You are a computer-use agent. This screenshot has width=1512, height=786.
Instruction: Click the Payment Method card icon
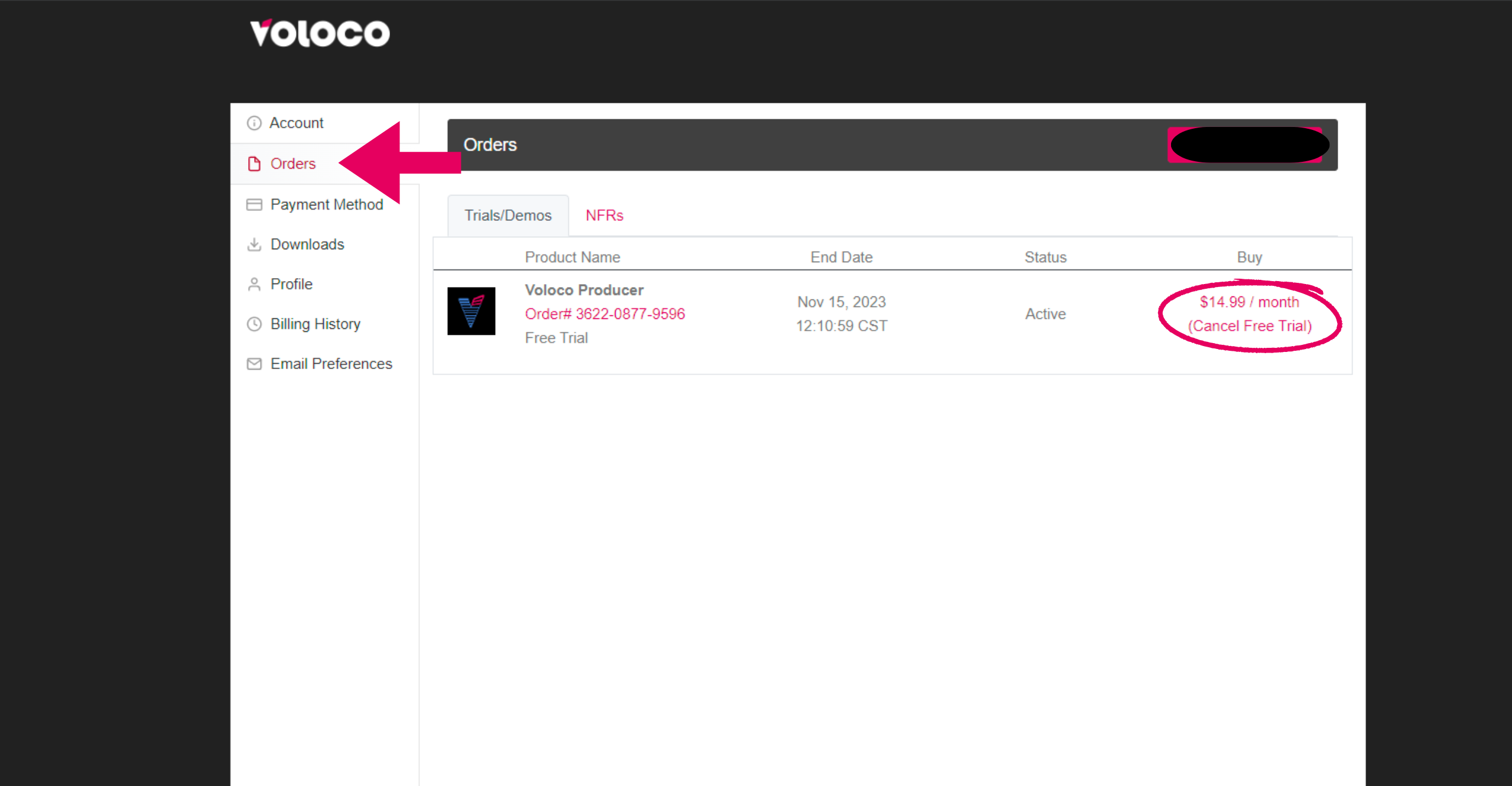coord(254,204)
